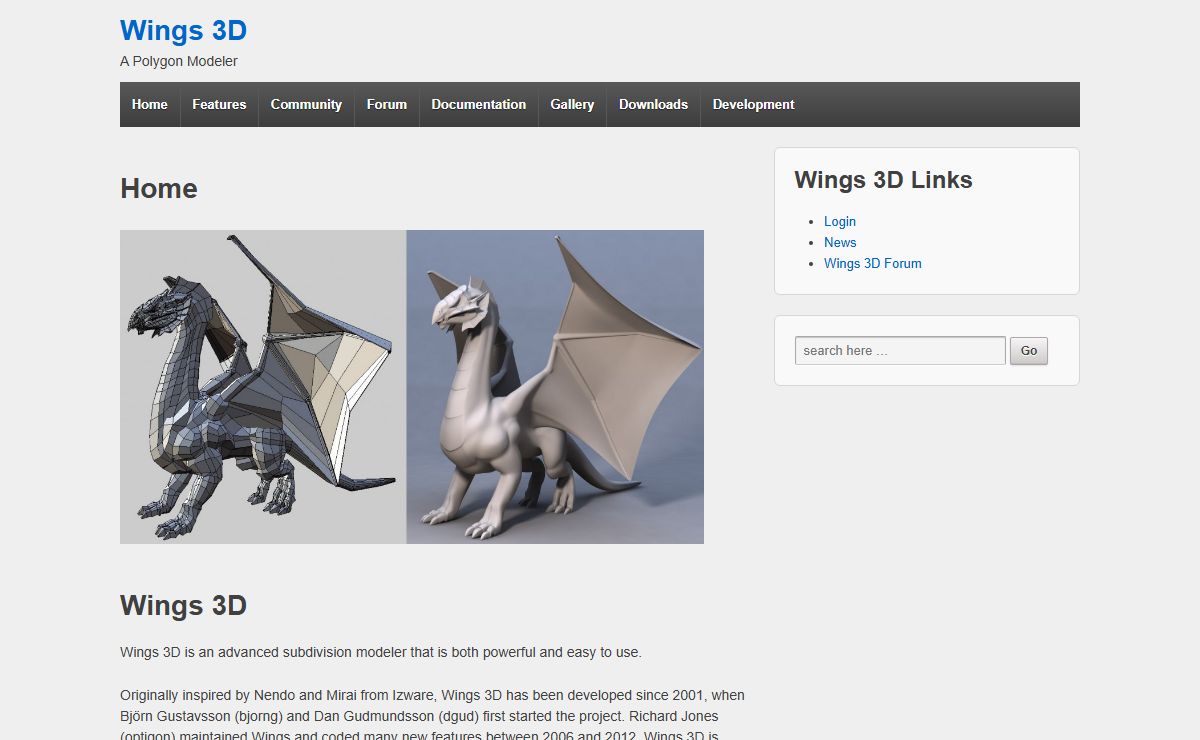The width and height of the screenshot is (1200, 740).
Task: Go to the Home menu item
Action: [x=150, y=104]
